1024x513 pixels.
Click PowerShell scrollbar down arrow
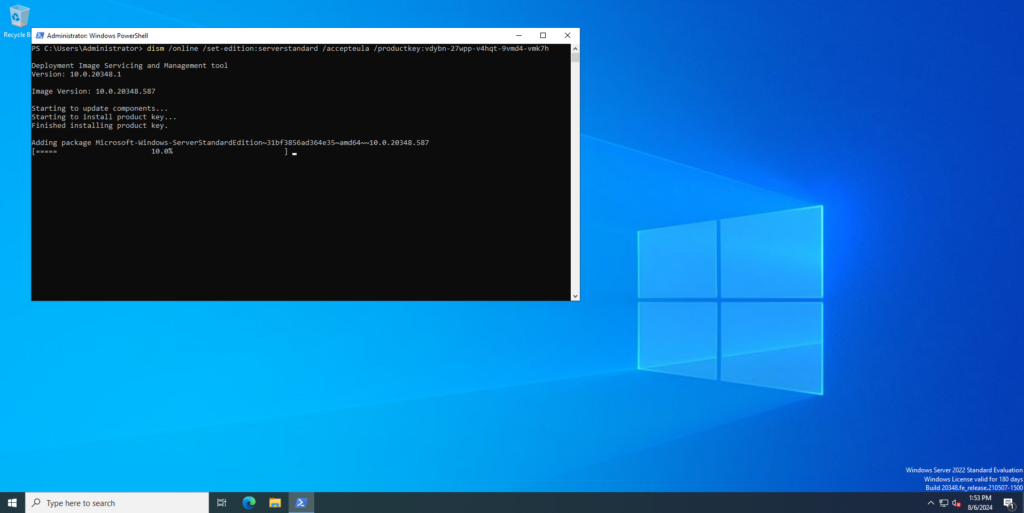click(x=575, y=296)
